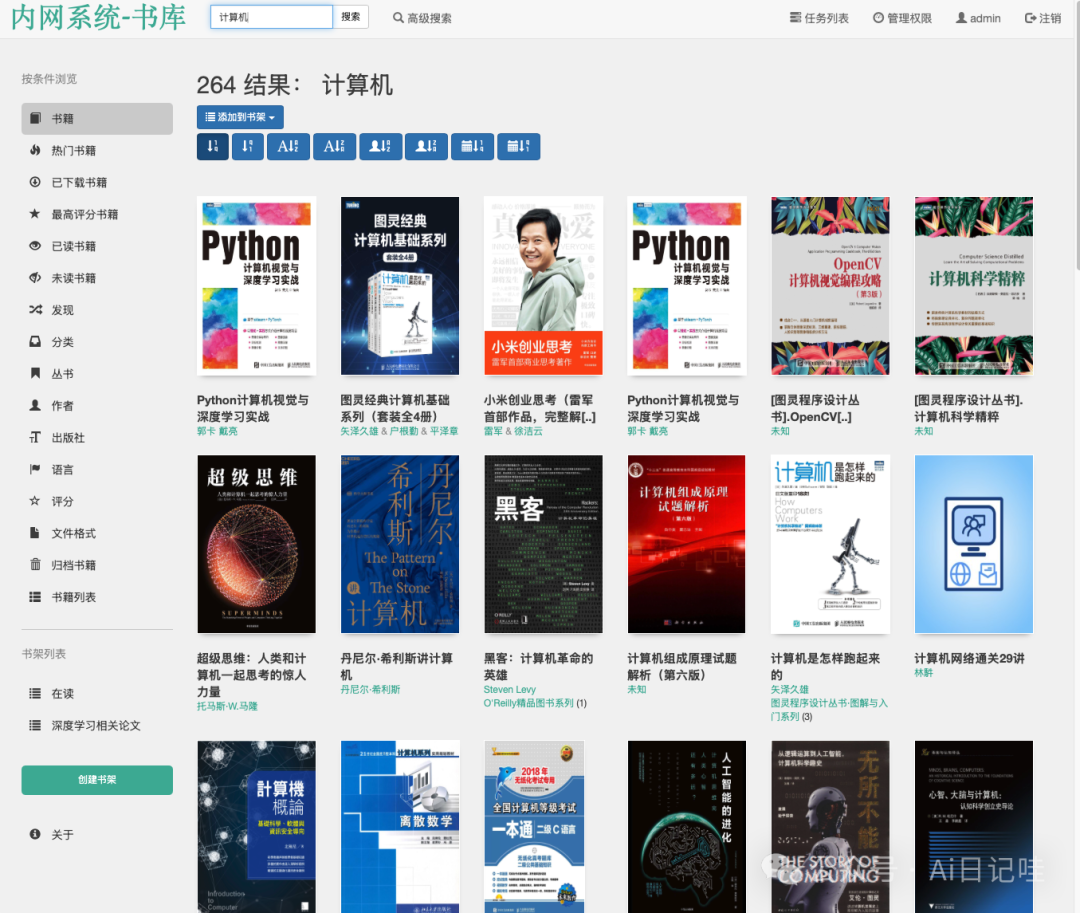This screenshot has height=913, width=1080.
Task: Open 最高评分书籍 top rated books
Action: (97, 214)
